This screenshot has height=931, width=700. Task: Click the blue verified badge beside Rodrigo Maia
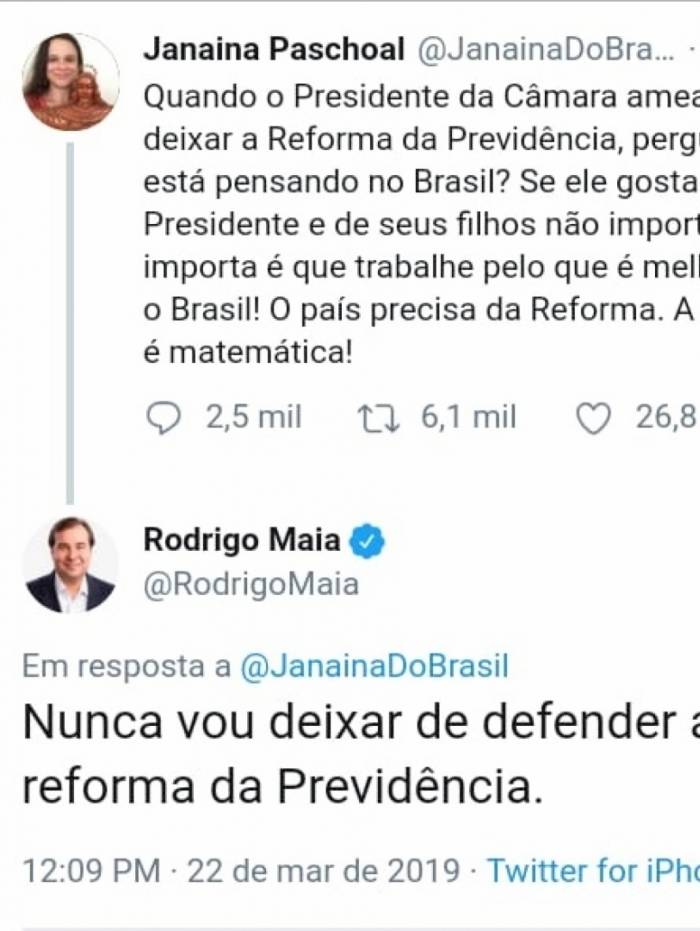[x=367, y=541]
